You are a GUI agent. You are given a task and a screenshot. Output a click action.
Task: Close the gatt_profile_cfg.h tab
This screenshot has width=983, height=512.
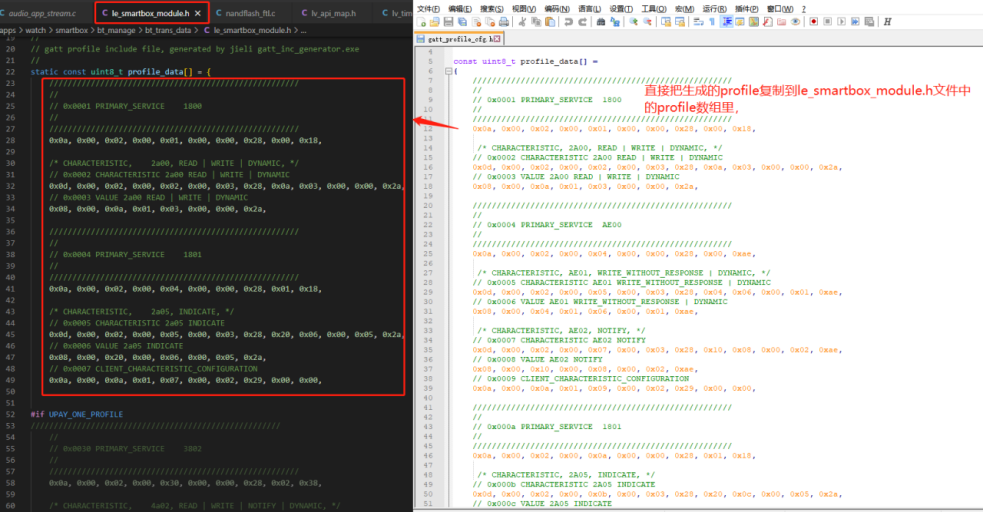497,39
